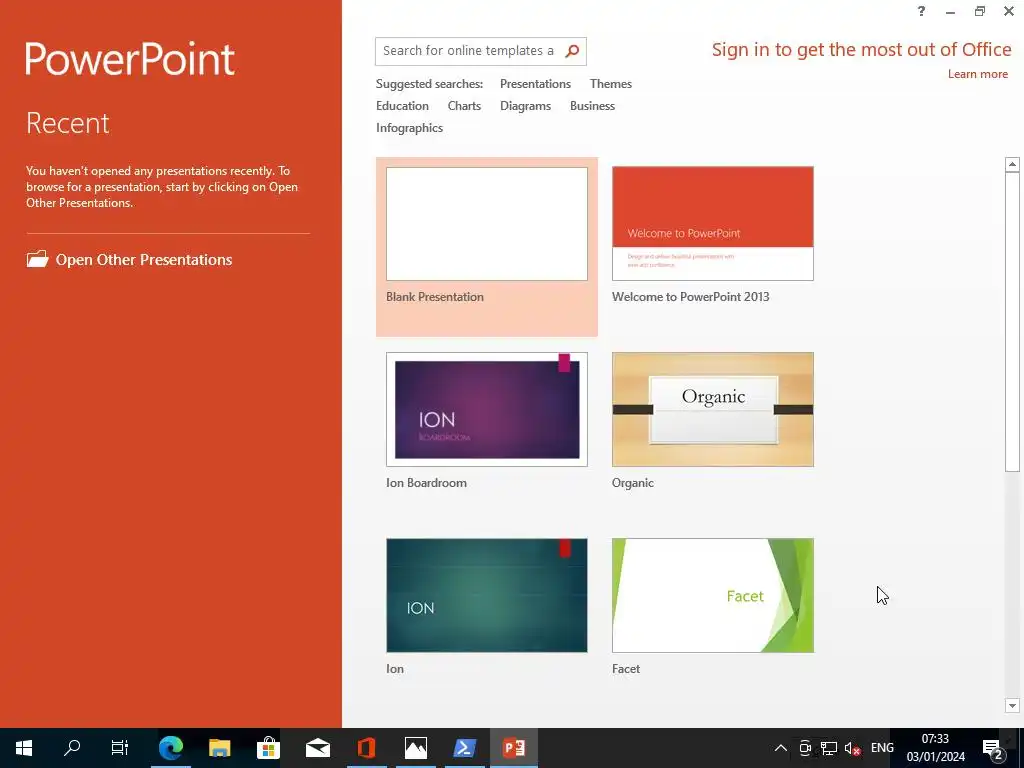Click the Blank Presentation label text

pos(434,297)
